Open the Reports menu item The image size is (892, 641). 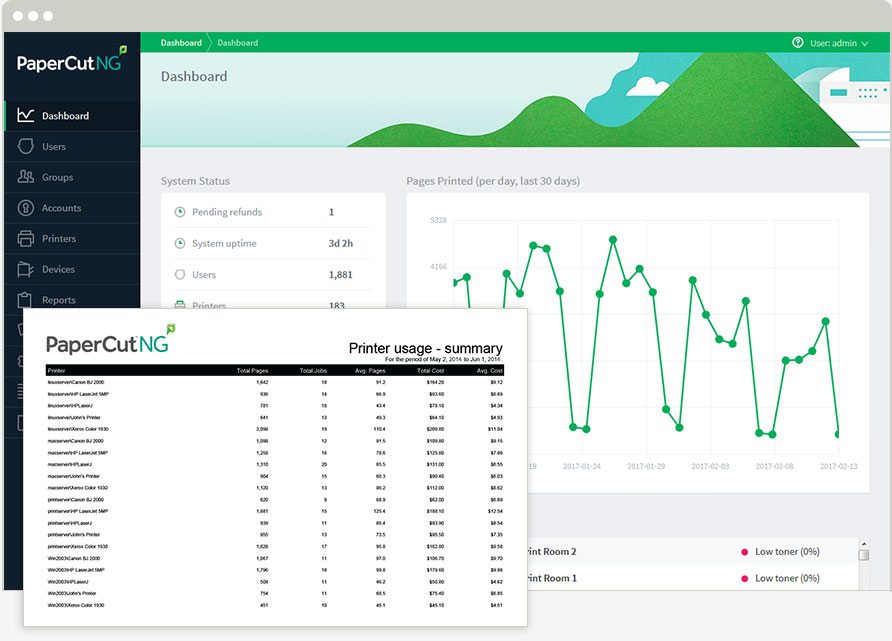pos(59,300)
